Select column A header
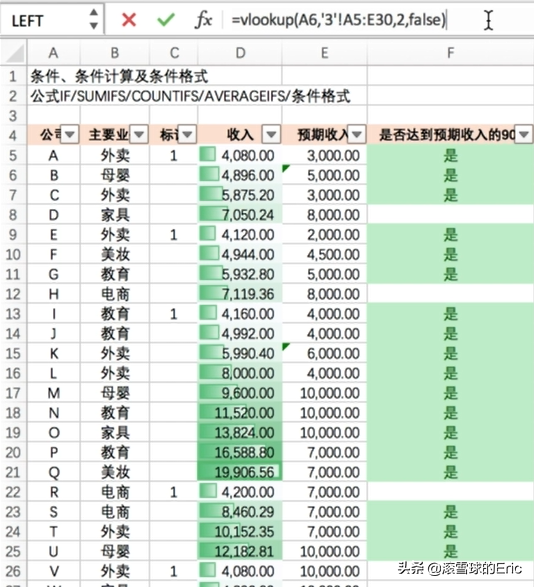This screenshot has width=534, height=587. tap(54, 53)
